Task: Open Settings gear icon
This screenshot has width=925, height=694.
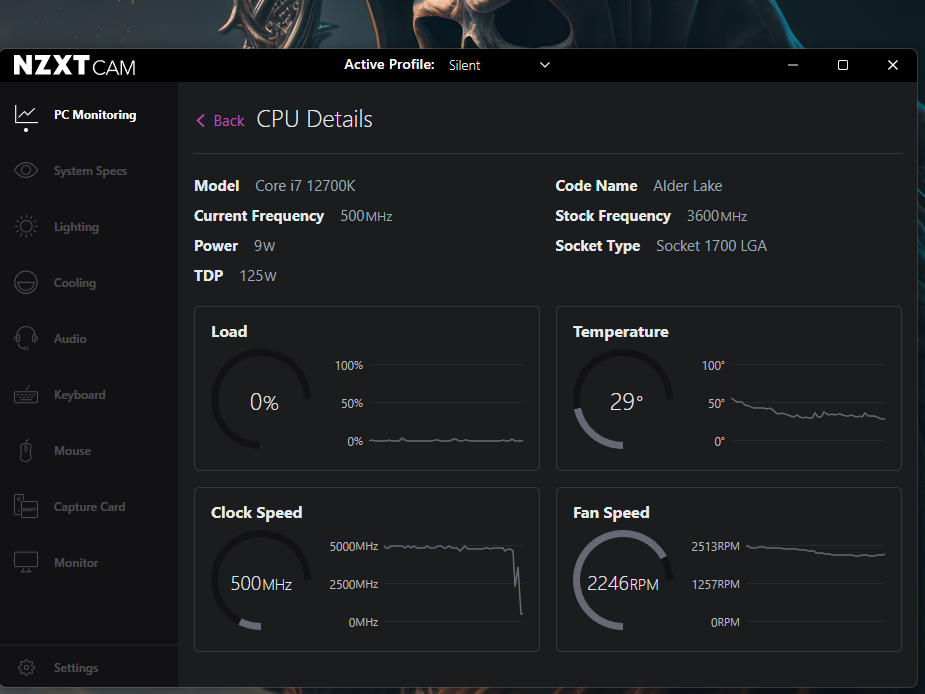Action: tap(27, 668)
